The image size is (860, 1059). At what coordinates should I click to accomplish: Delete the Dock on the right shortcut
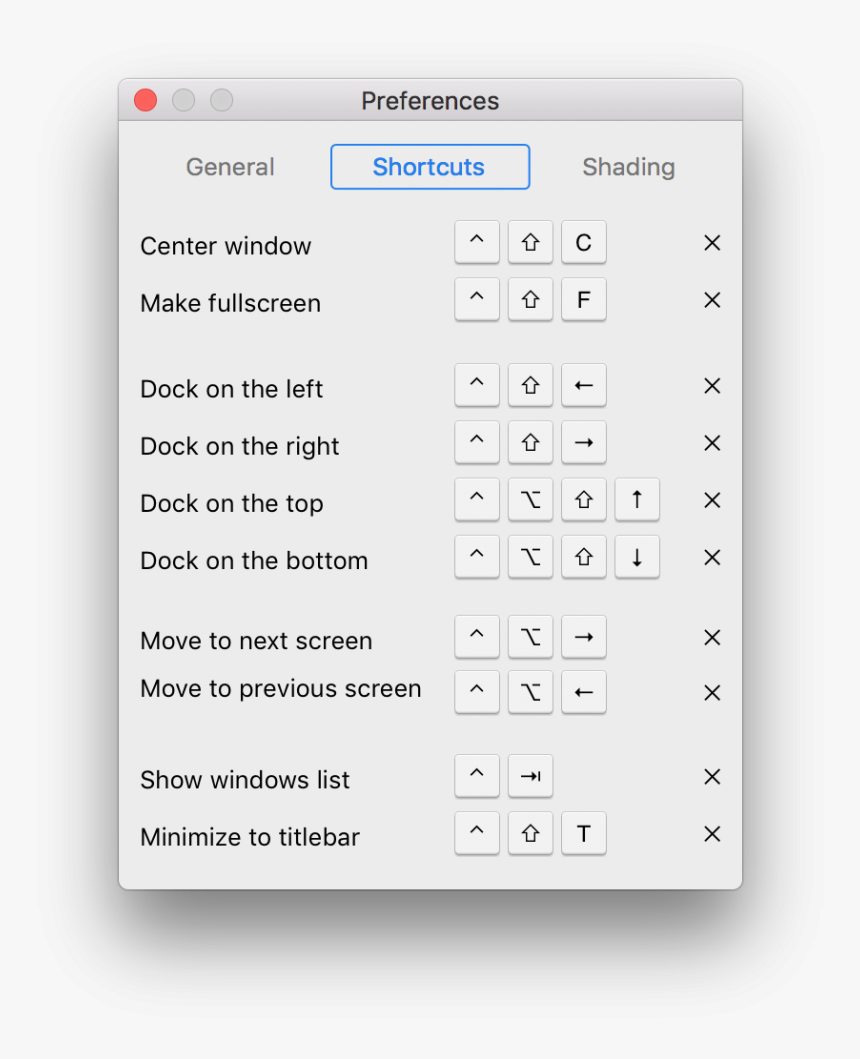[x=712, y=443]
